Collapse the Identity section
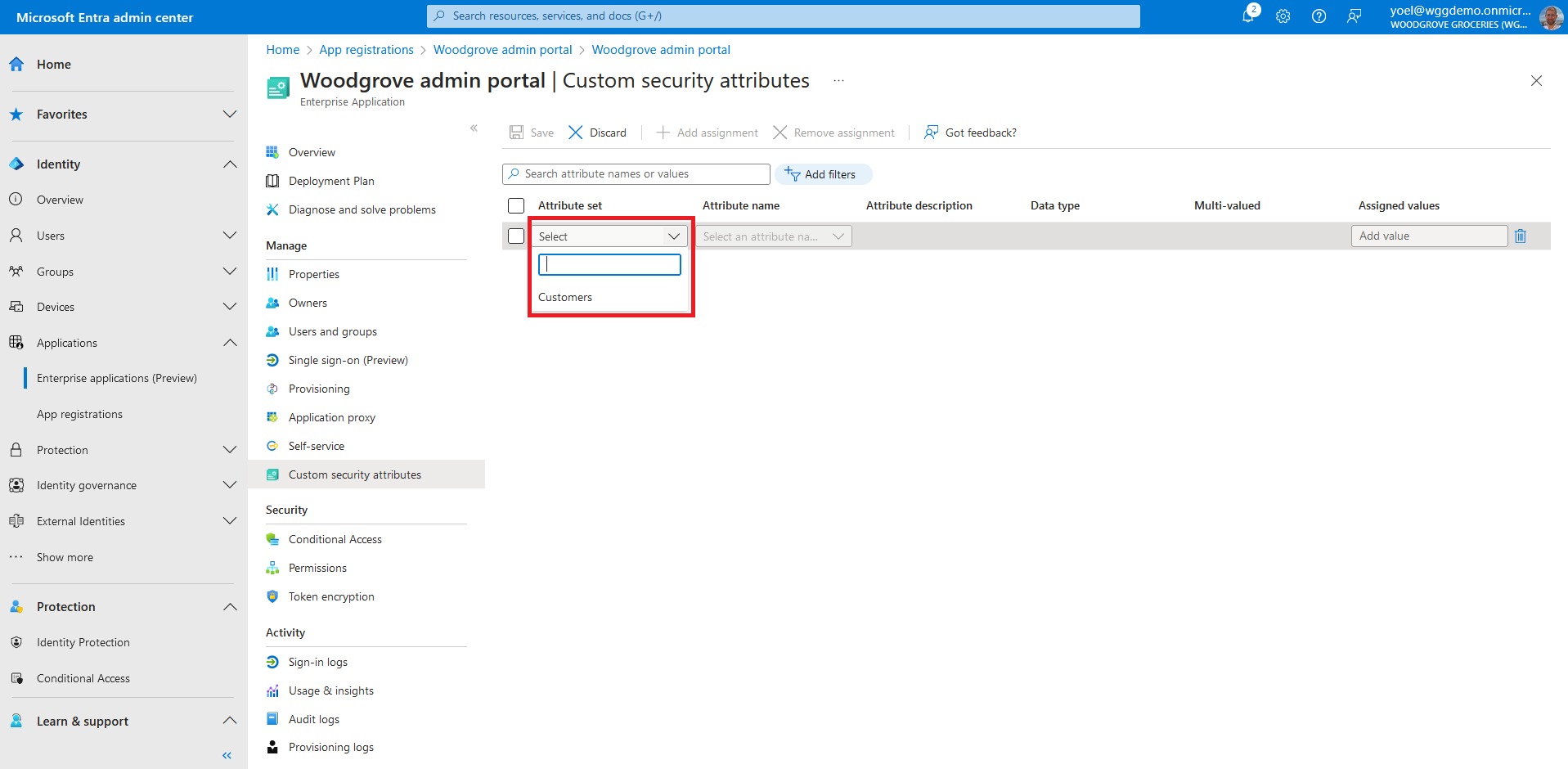This screenshot has height=769, width=1568. tap(230, 164)
